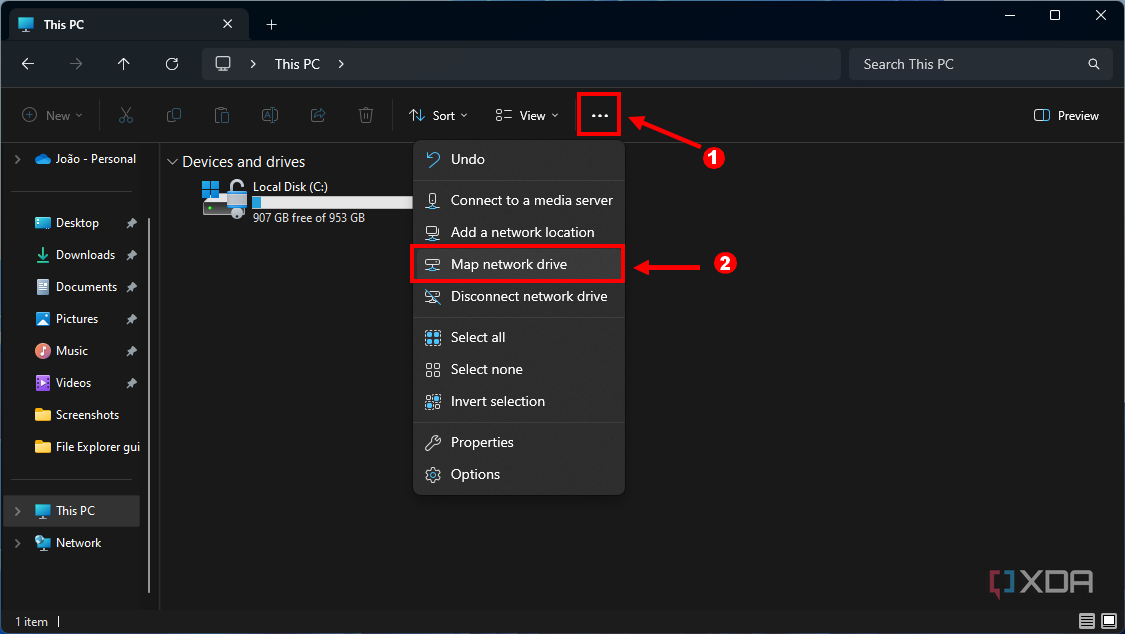Select the Rename icon in the toolbar
The height and width of the screenshot is (634, 1125).
pyautogui.click(x=269, y=115)
